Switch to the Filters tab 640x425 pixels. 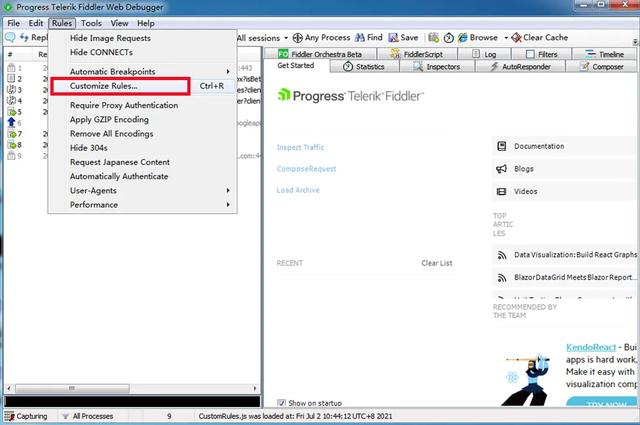542,54
